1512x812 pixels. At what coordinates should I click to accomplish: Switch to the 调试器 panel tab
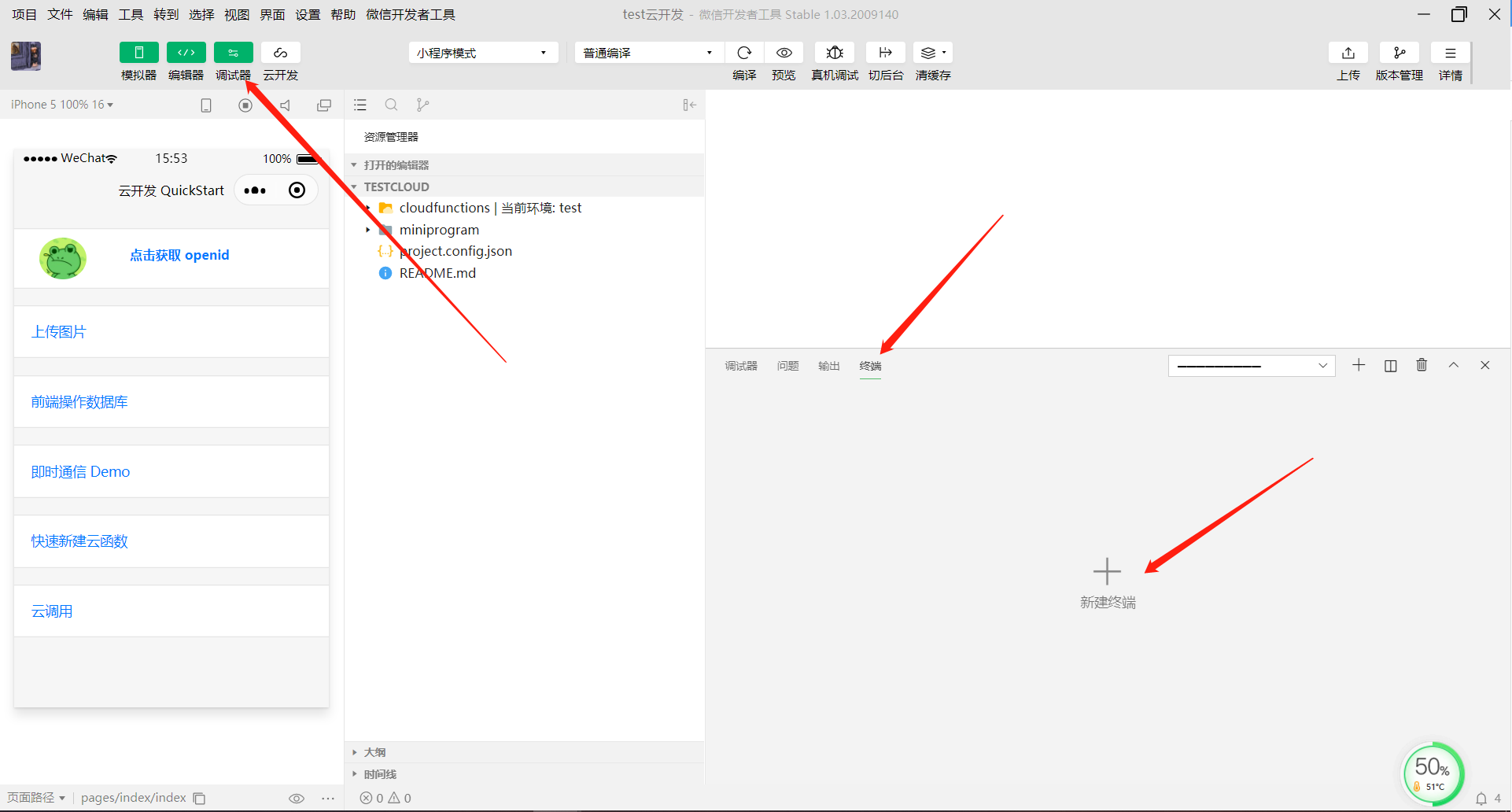coord(741,366)
